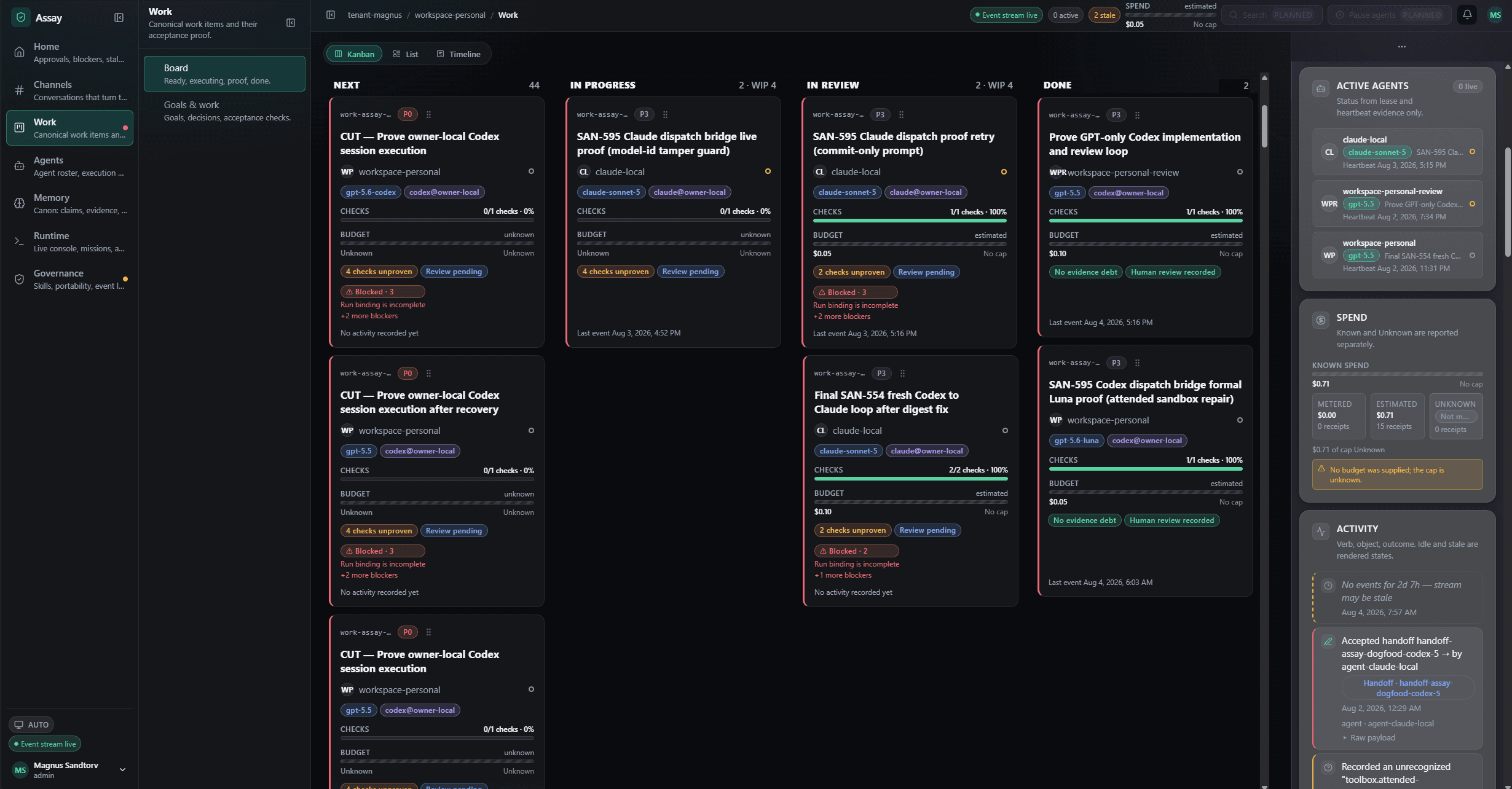Image resolution: width=1512 pixels, height=789 pixels.
Task: Click the handoff accepted pen icon
Action: point(1328,642)
